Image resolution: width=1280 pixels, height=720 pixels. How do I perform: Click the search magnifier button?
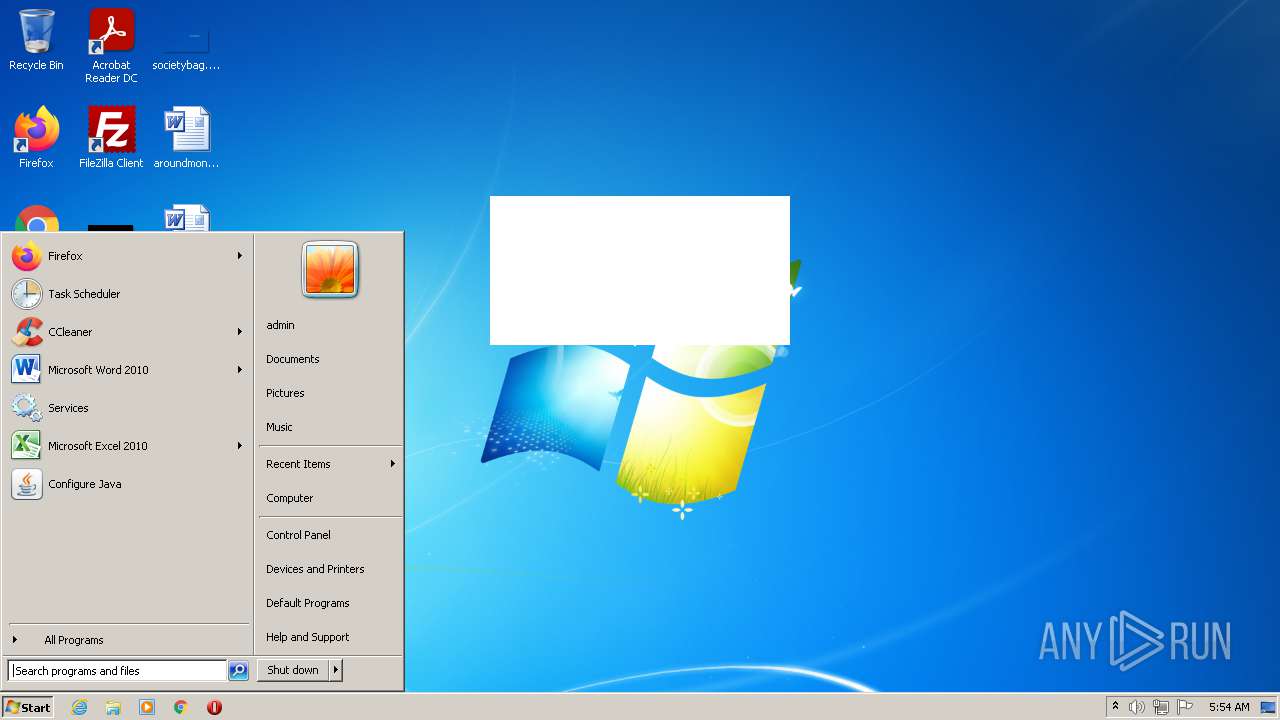238,671
